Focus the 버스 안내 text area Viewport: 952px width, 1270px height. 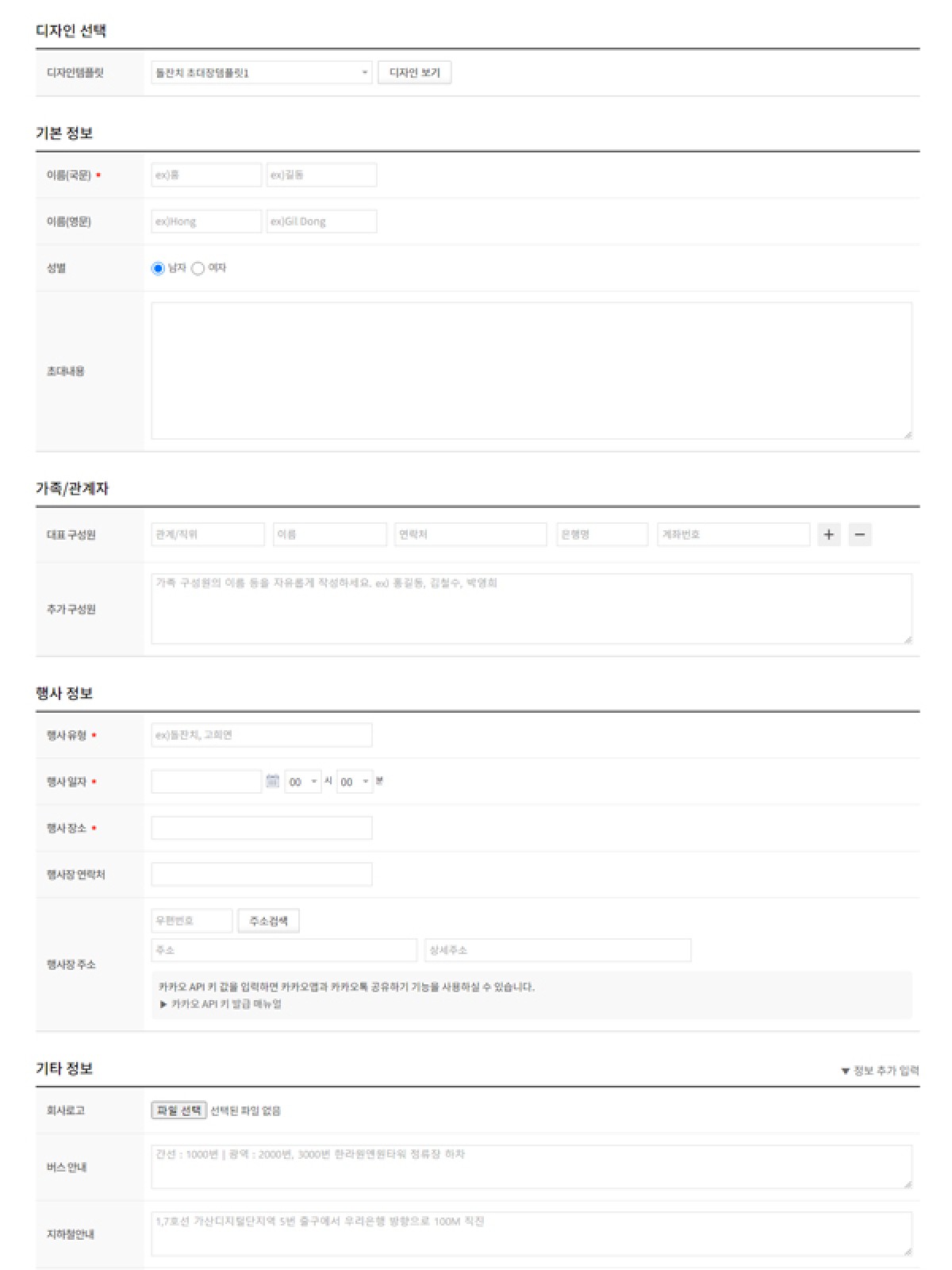(x=531, y=1166)
